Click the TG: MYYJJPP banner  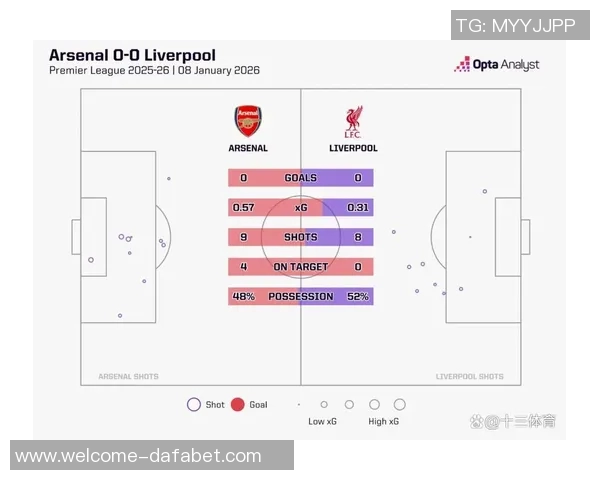(x=515, y=25)
